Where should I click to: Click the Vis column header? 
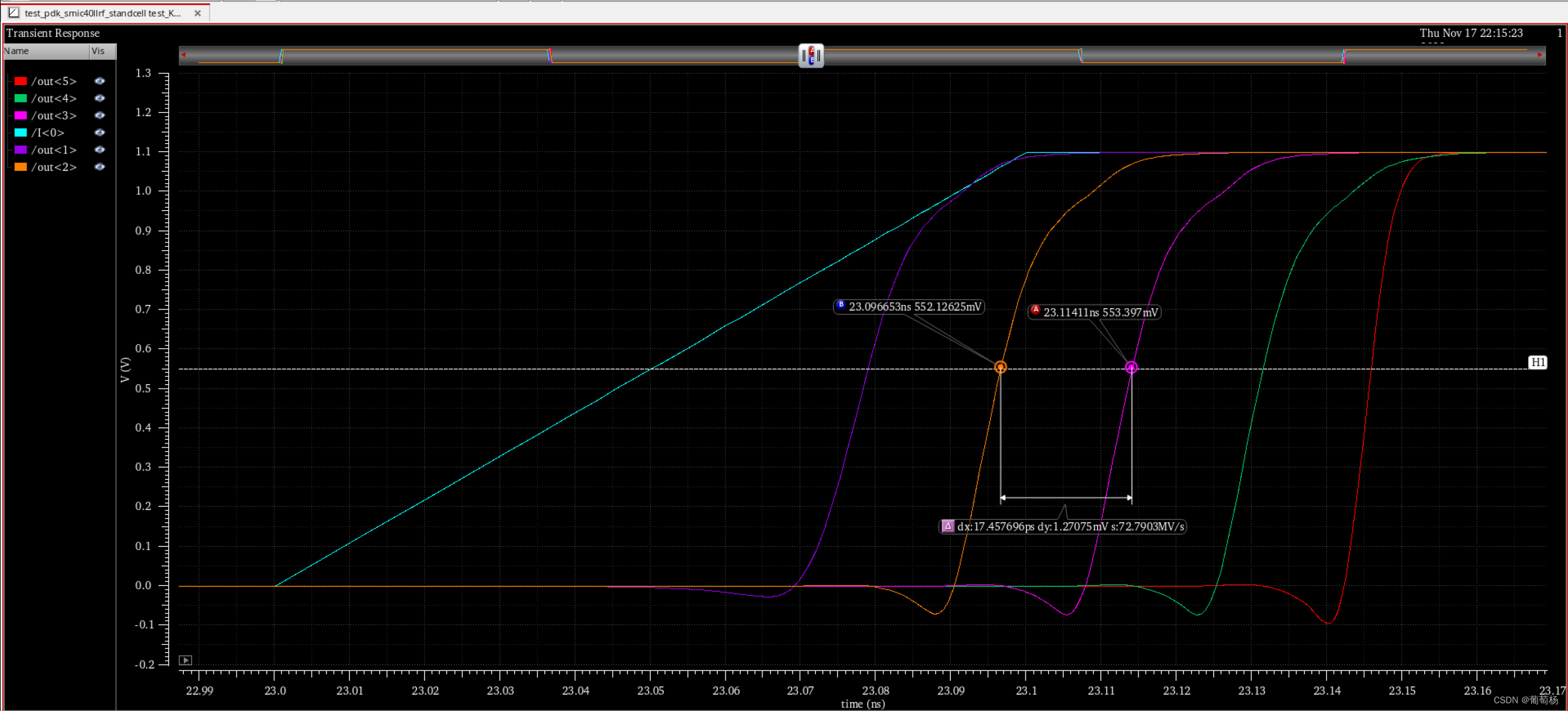point(99,51)
